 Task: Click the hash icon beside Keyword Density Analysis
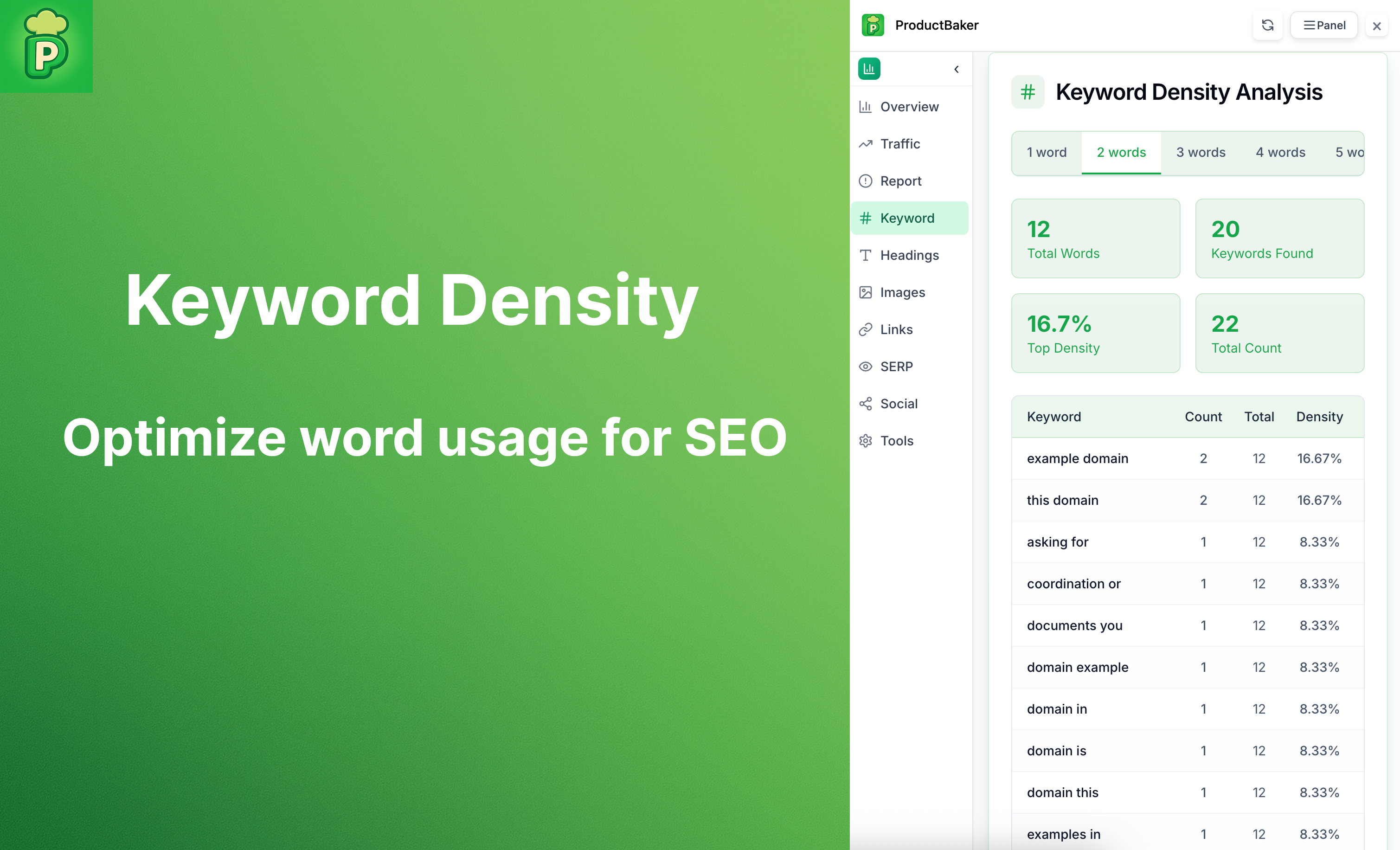coord(1028,92)
